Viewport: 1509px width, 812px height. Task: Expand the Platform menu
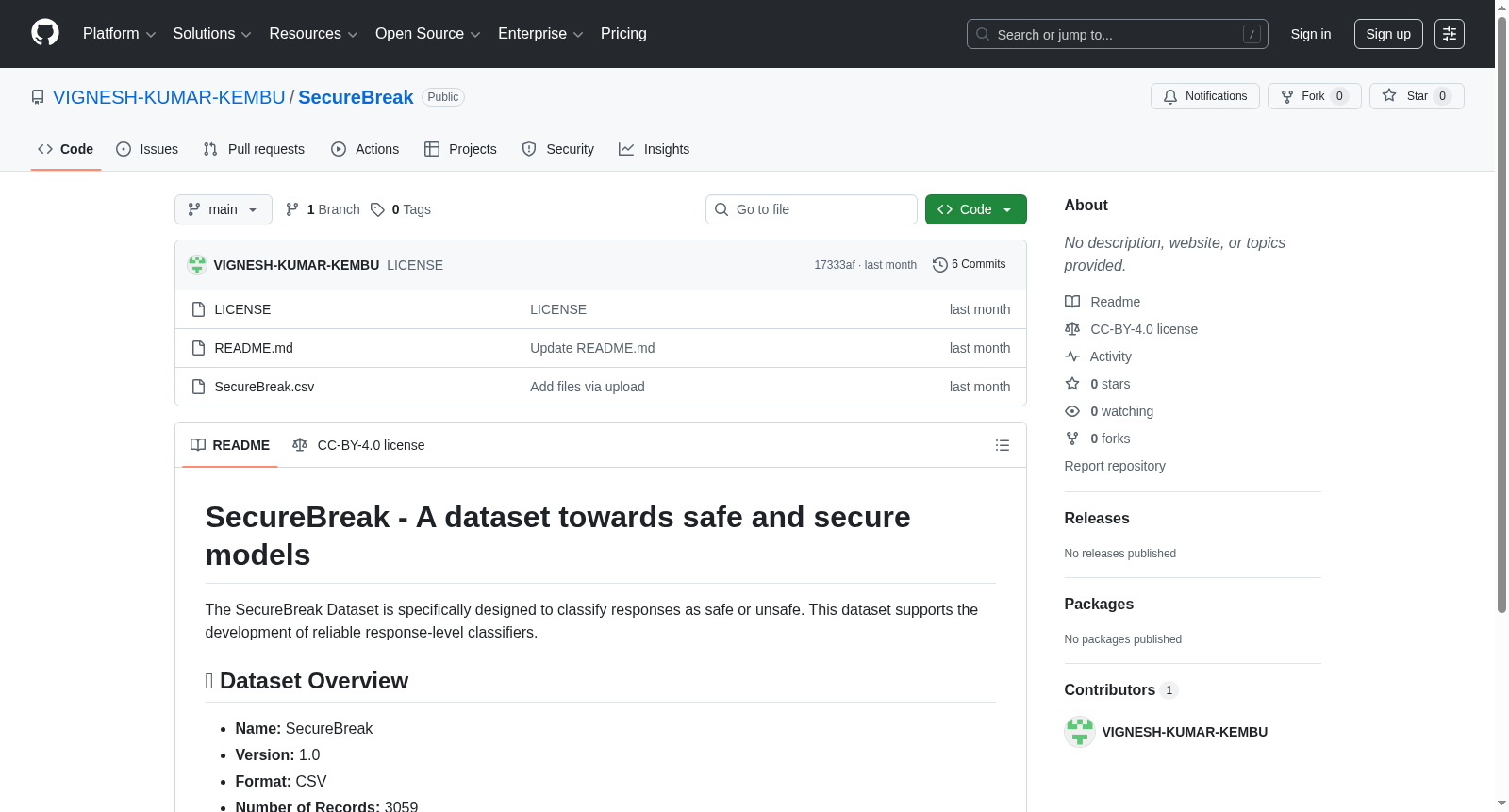[x=120, y=34]
